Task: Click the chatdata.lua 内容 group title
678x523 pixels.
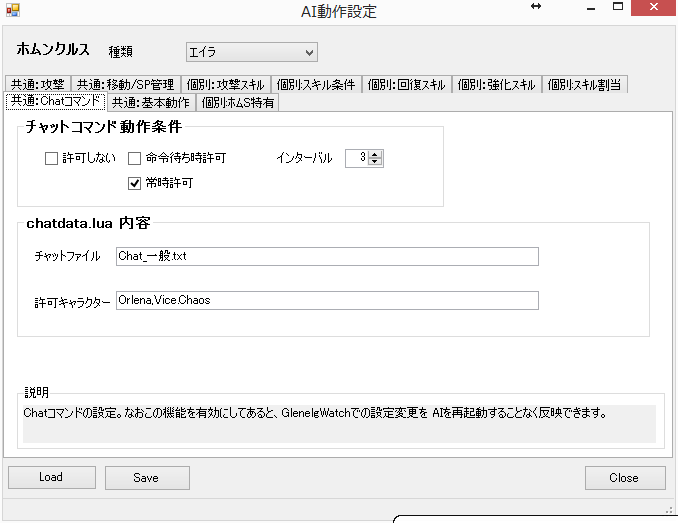Action: pos(88,223)
